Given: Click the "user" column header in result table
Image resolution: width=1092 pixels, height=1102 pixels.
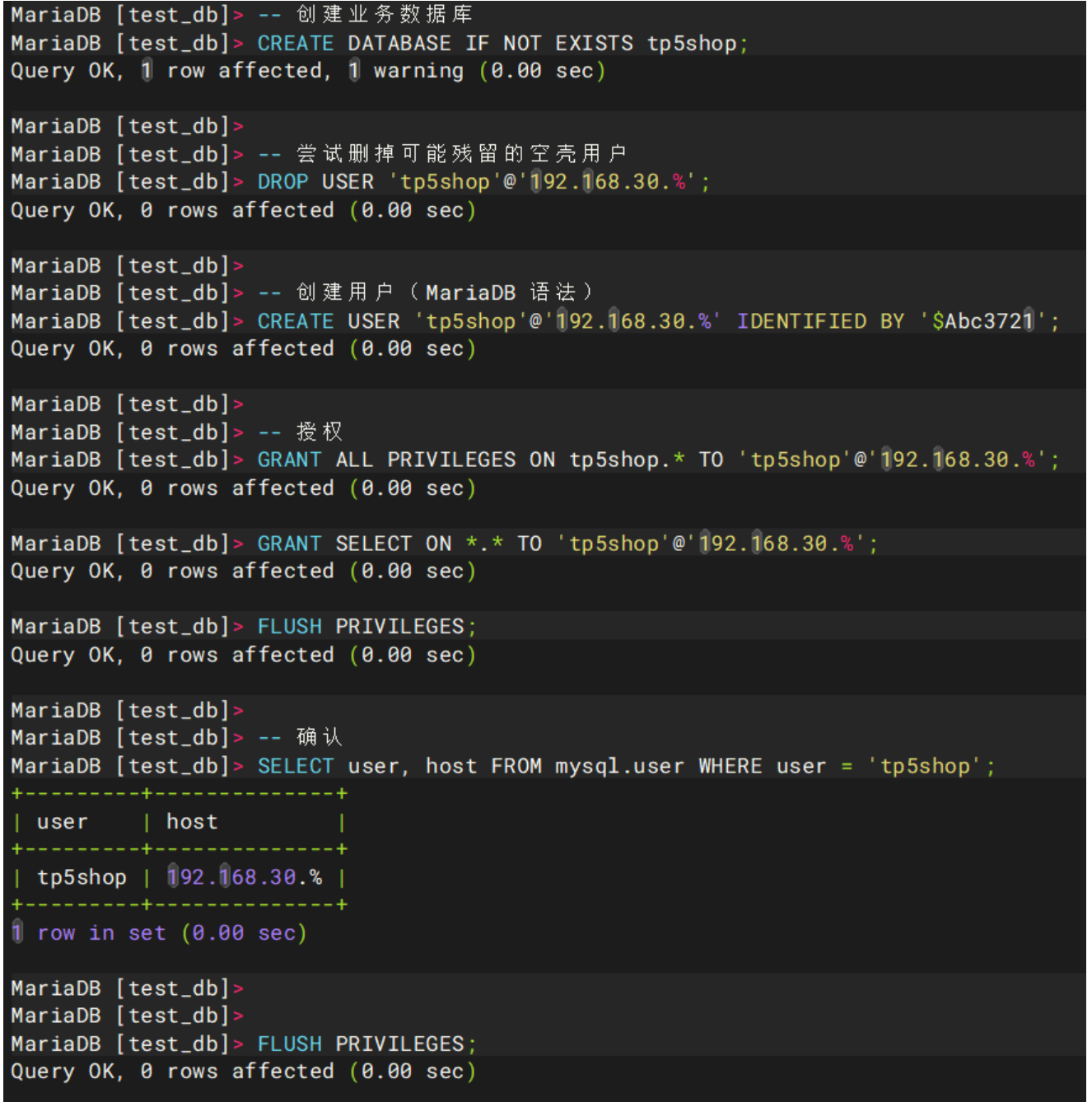Looking at the screenshot, I should (x=62, y=822).
